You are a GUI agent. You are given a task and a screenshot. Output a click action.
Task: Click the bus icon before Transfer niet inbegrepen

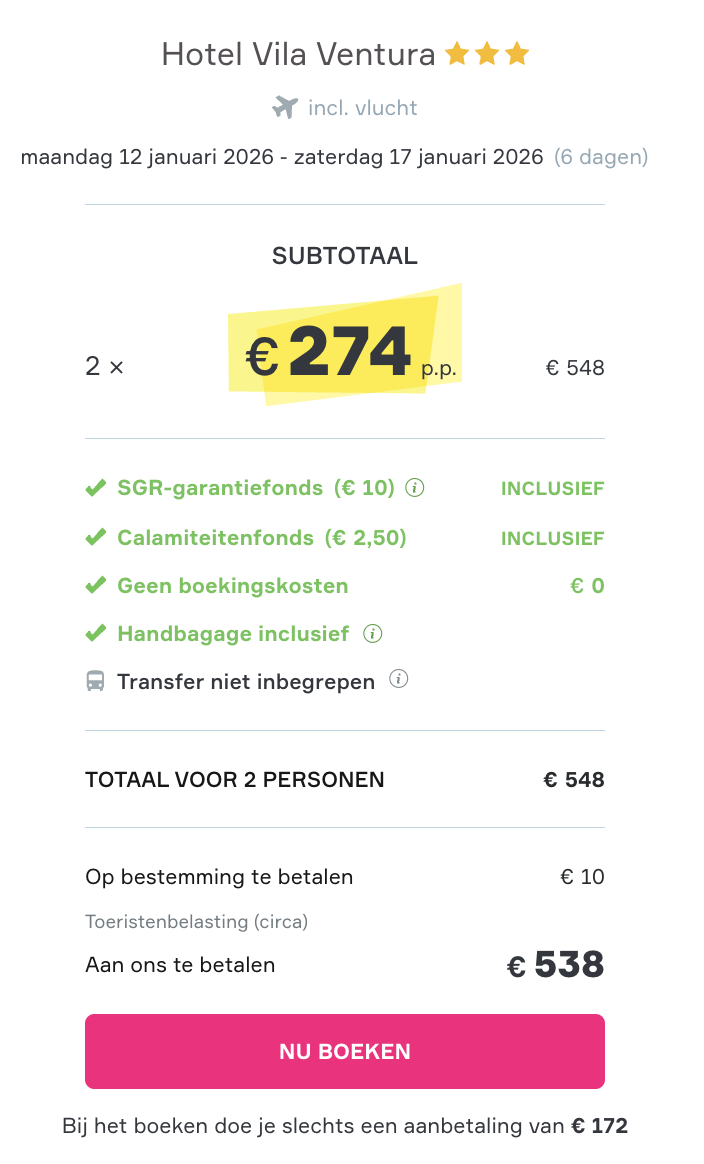tap(95, 681)
